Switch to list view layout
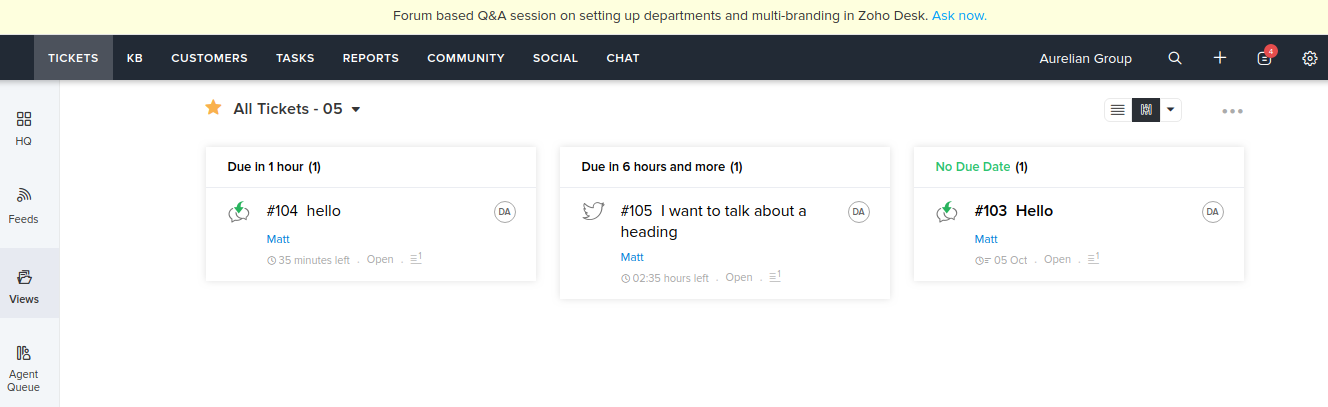Screen dimensions: 1328x407 pyautogui.click(x=1118, y=109)
